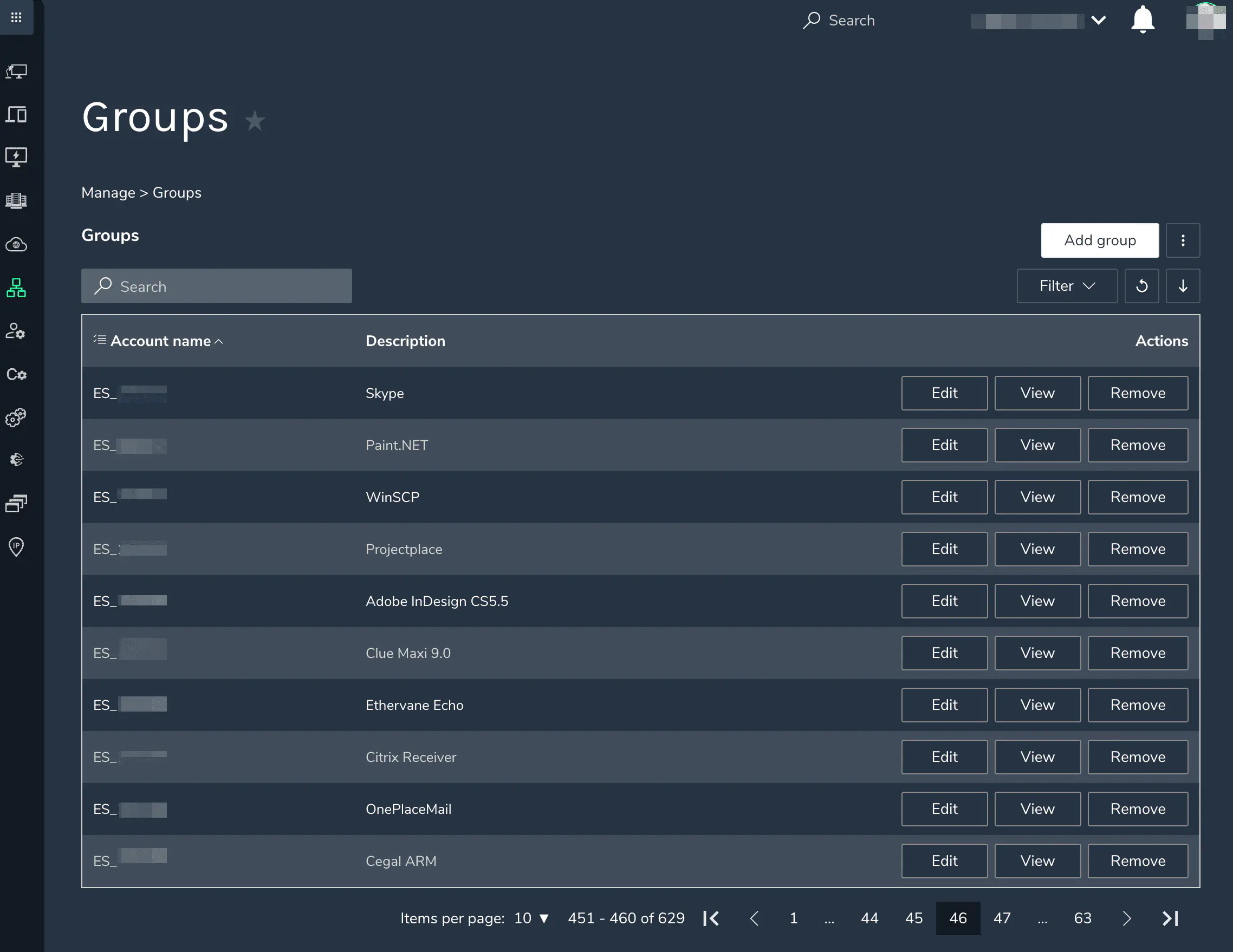Click the IP location pin sidebar icon
Image resolution: width=1233 pixels, height=952 pixels.
click(x=16, y=546)
